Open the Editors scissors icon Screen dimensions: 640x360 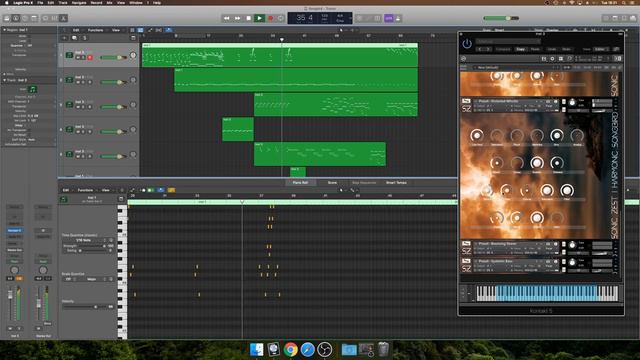[63, 18]
